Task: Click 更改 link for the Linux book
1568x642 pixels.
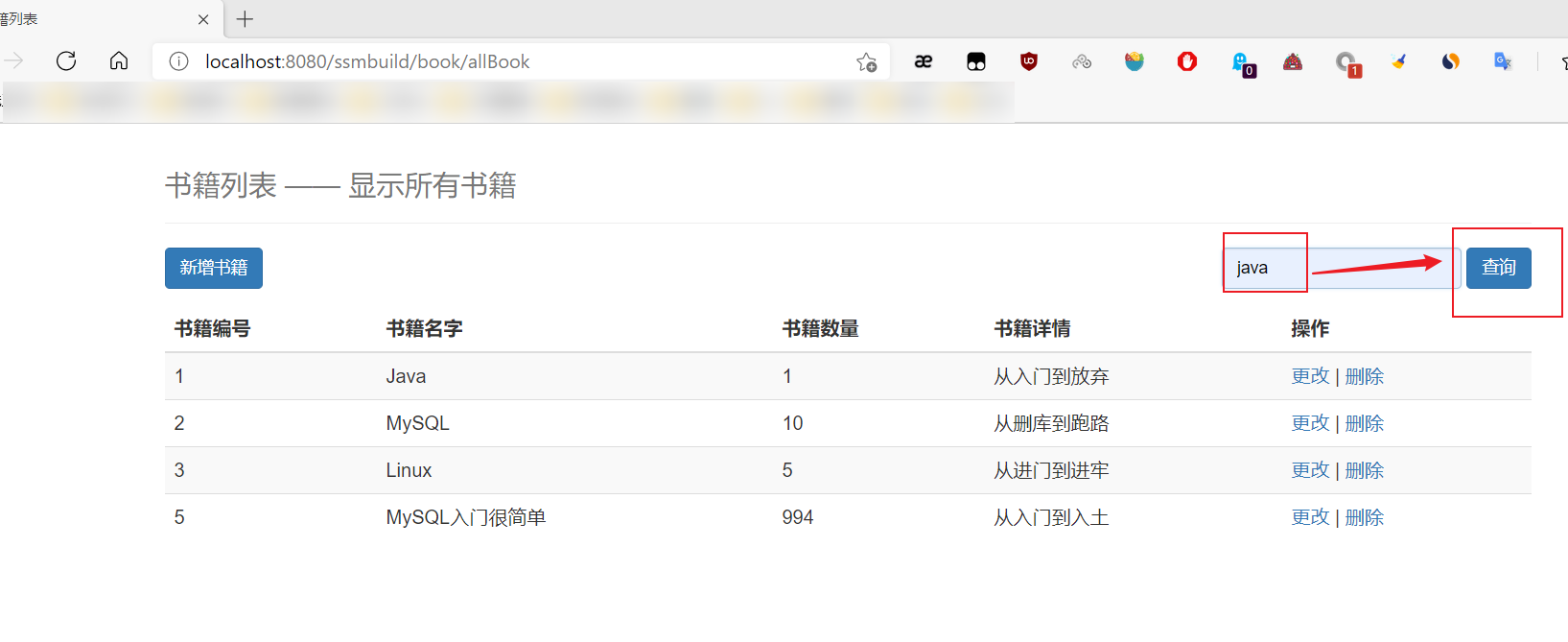Action: [1310, 470]
